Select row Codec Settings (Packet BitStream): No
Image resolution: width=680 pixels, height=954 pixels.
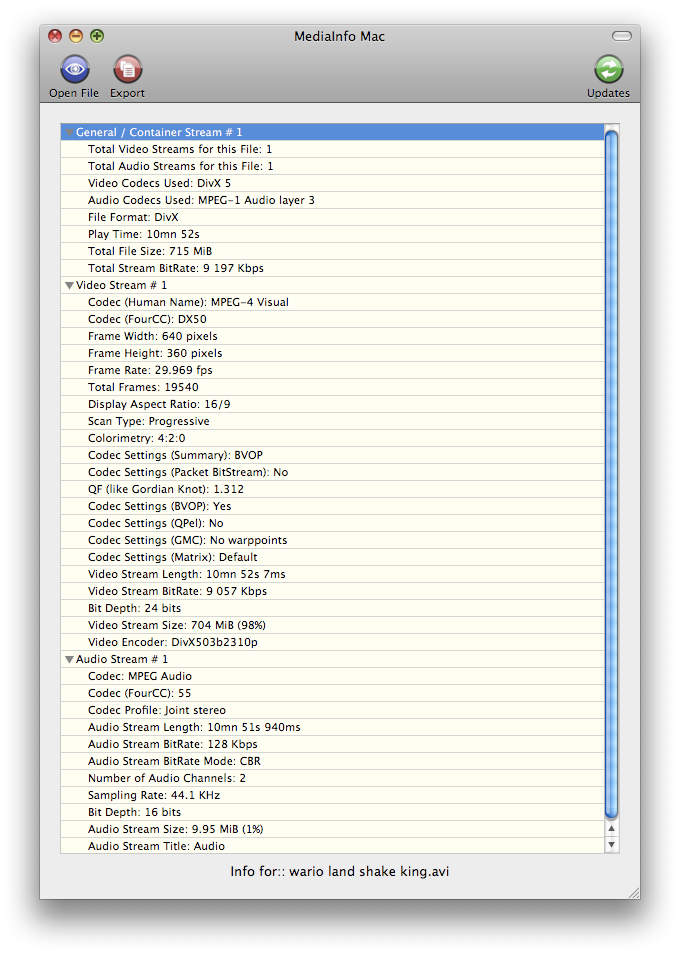click(x=332, y=473)
